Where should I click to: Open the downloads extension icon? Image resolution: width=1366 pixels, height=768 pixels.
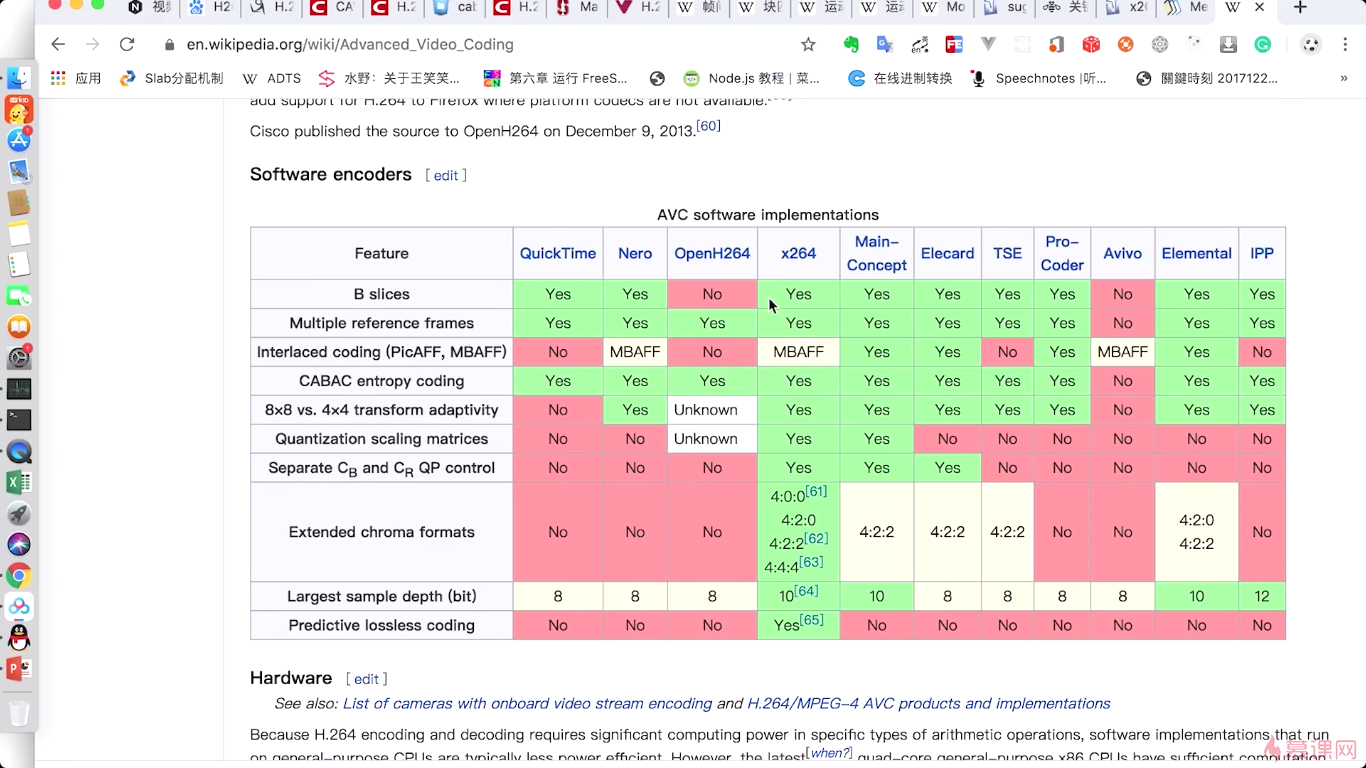tap(1228, 44)
